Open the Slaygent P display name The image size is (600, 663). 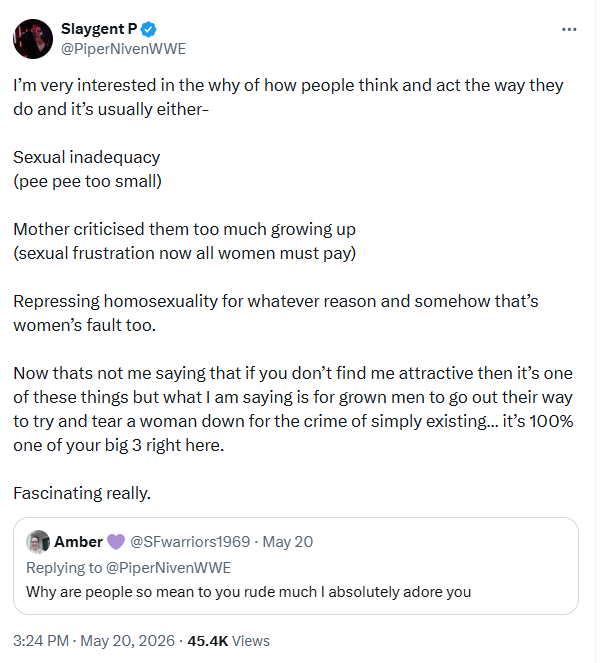[x=99, y=29]
